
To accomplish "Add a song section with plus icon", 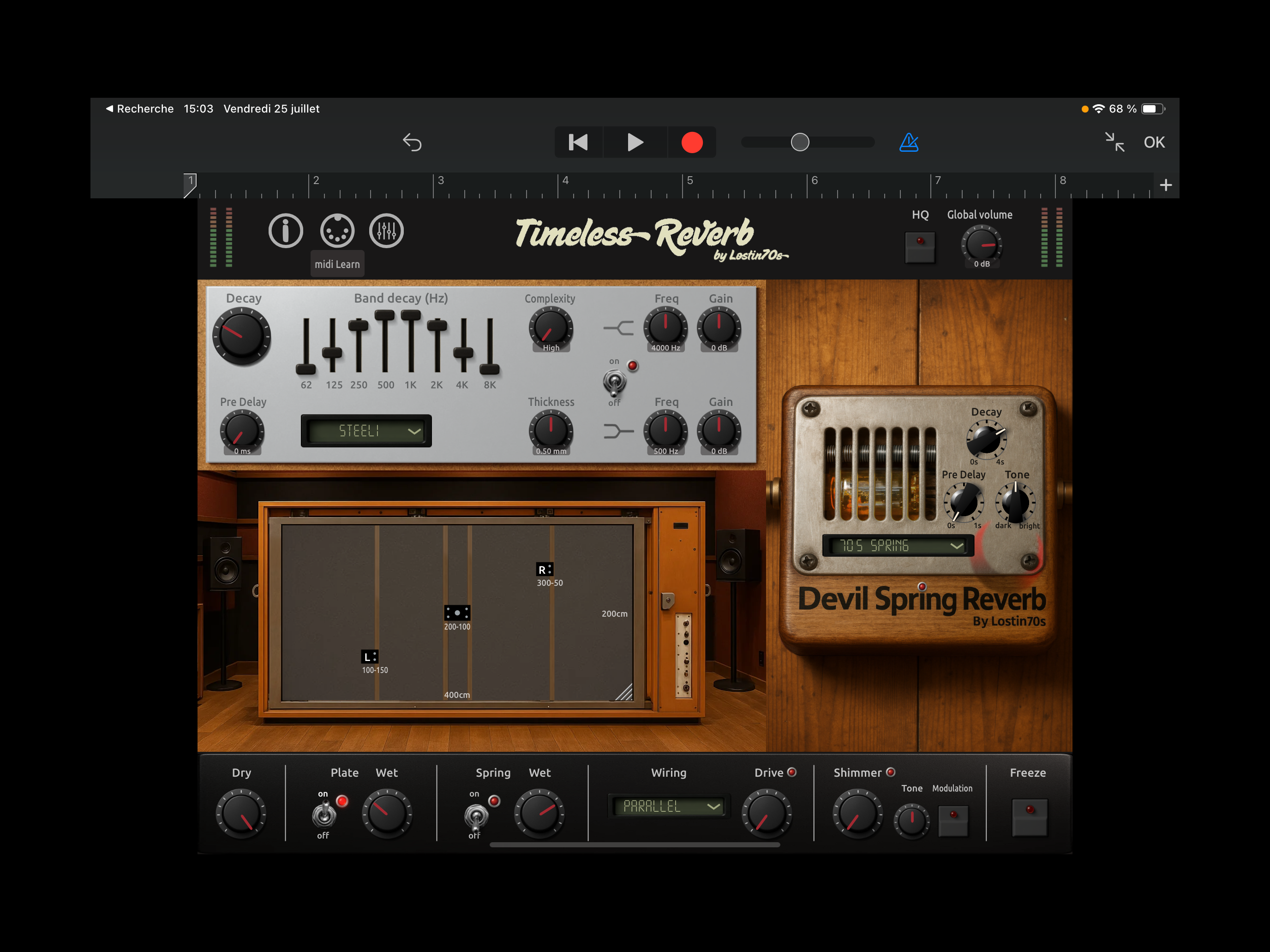I will tap(1166, 185).
